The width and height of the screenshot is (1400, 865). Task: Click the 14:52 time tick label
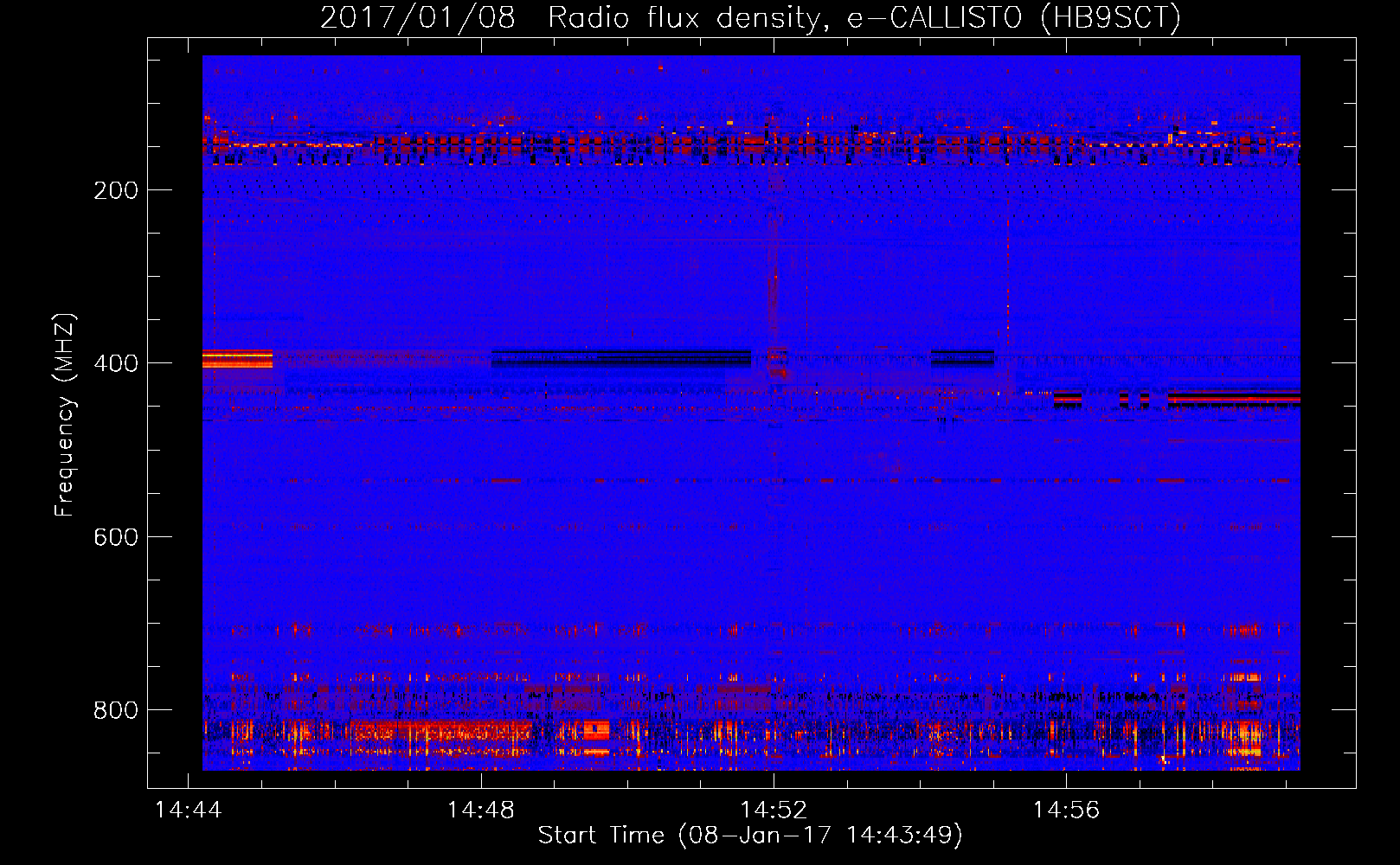pos(774,811)
